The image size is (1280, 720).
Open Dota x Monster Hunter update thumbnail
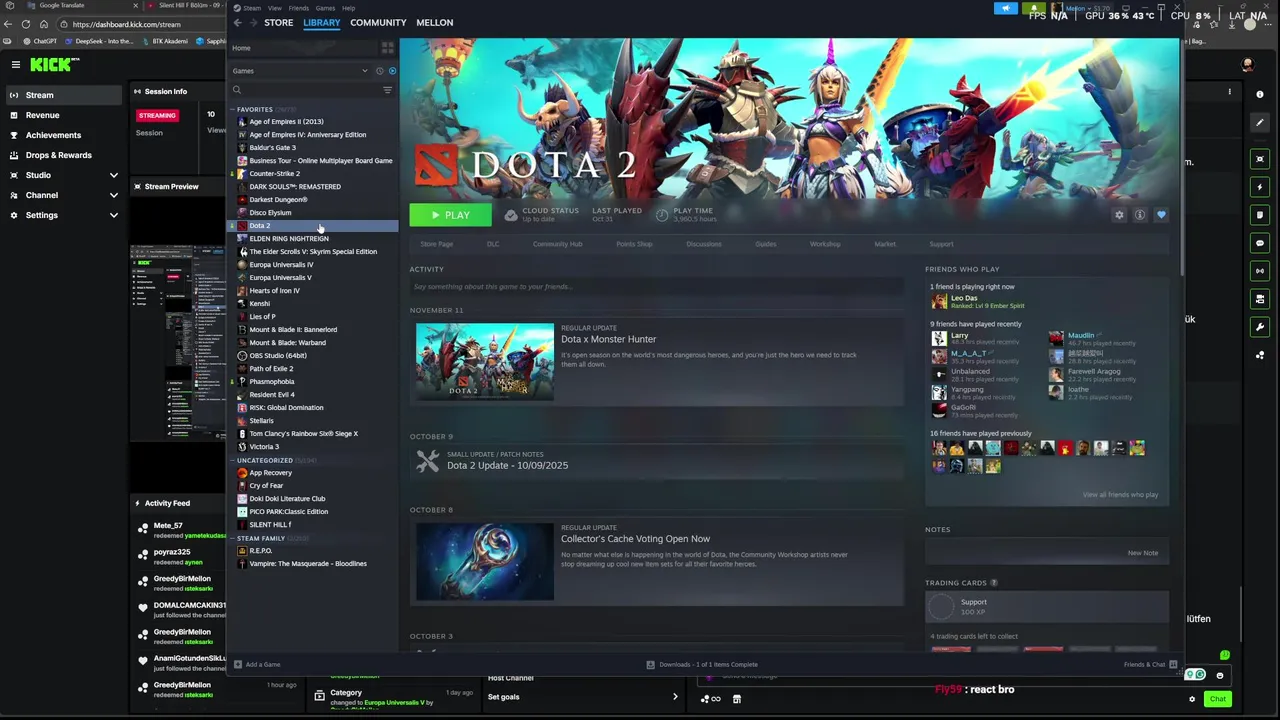(x=485, y=361)
